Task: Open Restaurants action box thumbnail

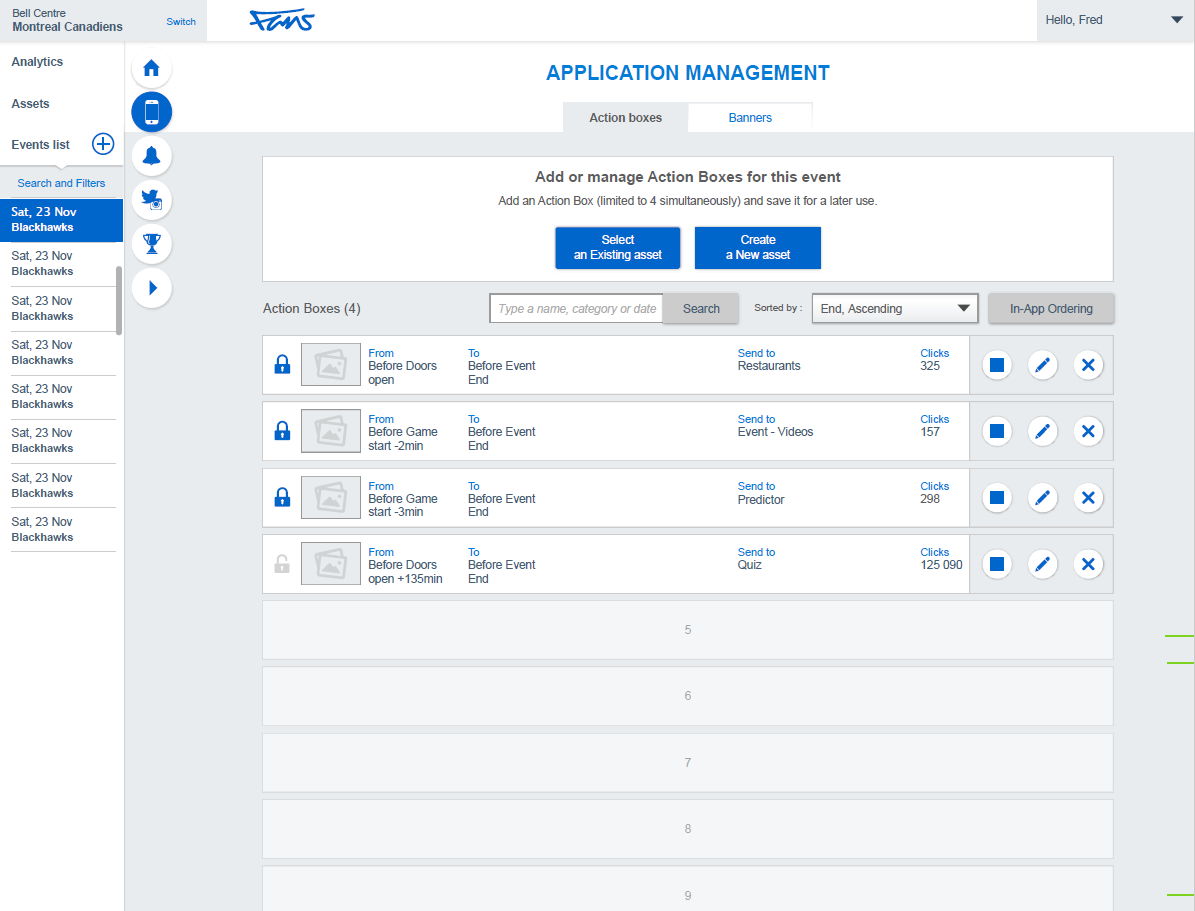Action: 331,364
